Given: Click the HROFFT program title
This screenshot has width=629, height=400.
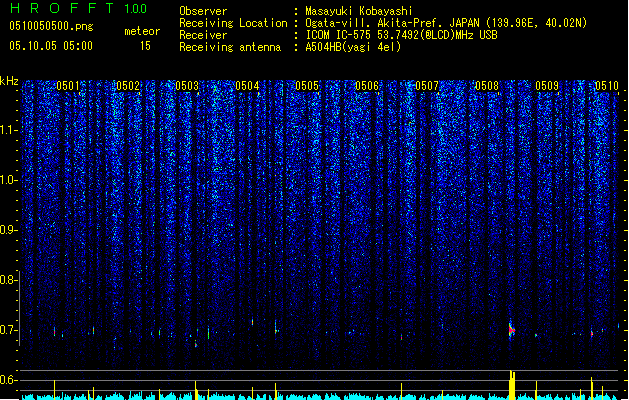Looking at the screenshot, I should pyautogui.click(x=63, y=8).
